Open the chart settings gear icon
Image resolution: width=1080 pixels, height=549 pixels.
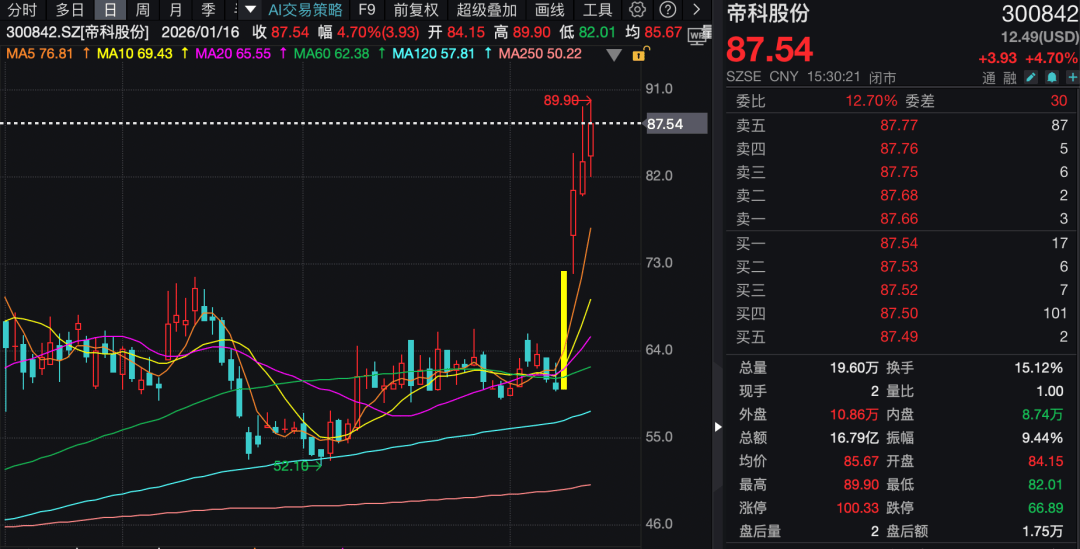pos(637,10)
